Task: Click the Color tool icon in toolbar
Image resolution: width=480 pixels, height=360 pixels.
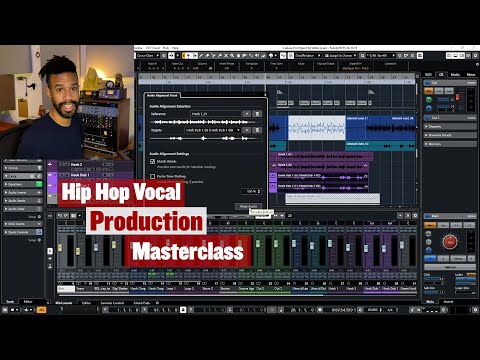Action: pyautogui.click(x=271, y=56)
